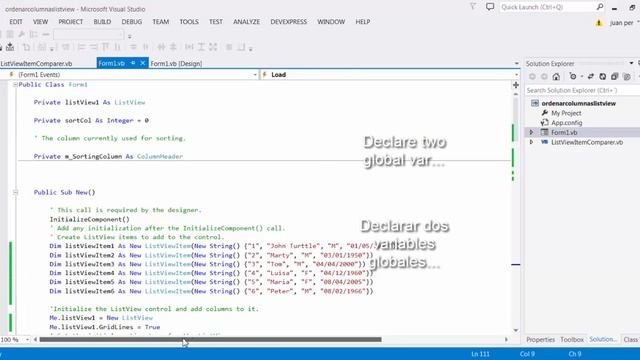
Task: Open the TEAM menu
Action: [161, 22]
